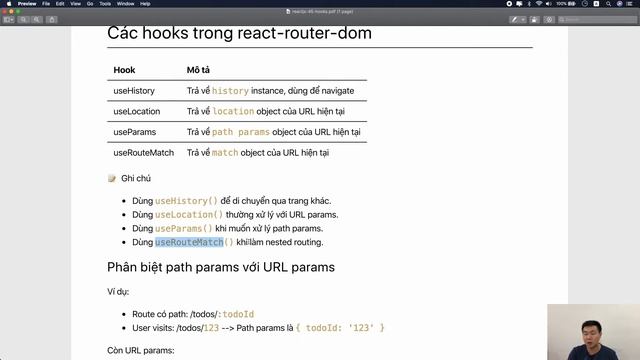Open the sidebar view menu in Preview toolbar
The height and width of the screenshot is (360, 640).
click(x=9, y=20)
